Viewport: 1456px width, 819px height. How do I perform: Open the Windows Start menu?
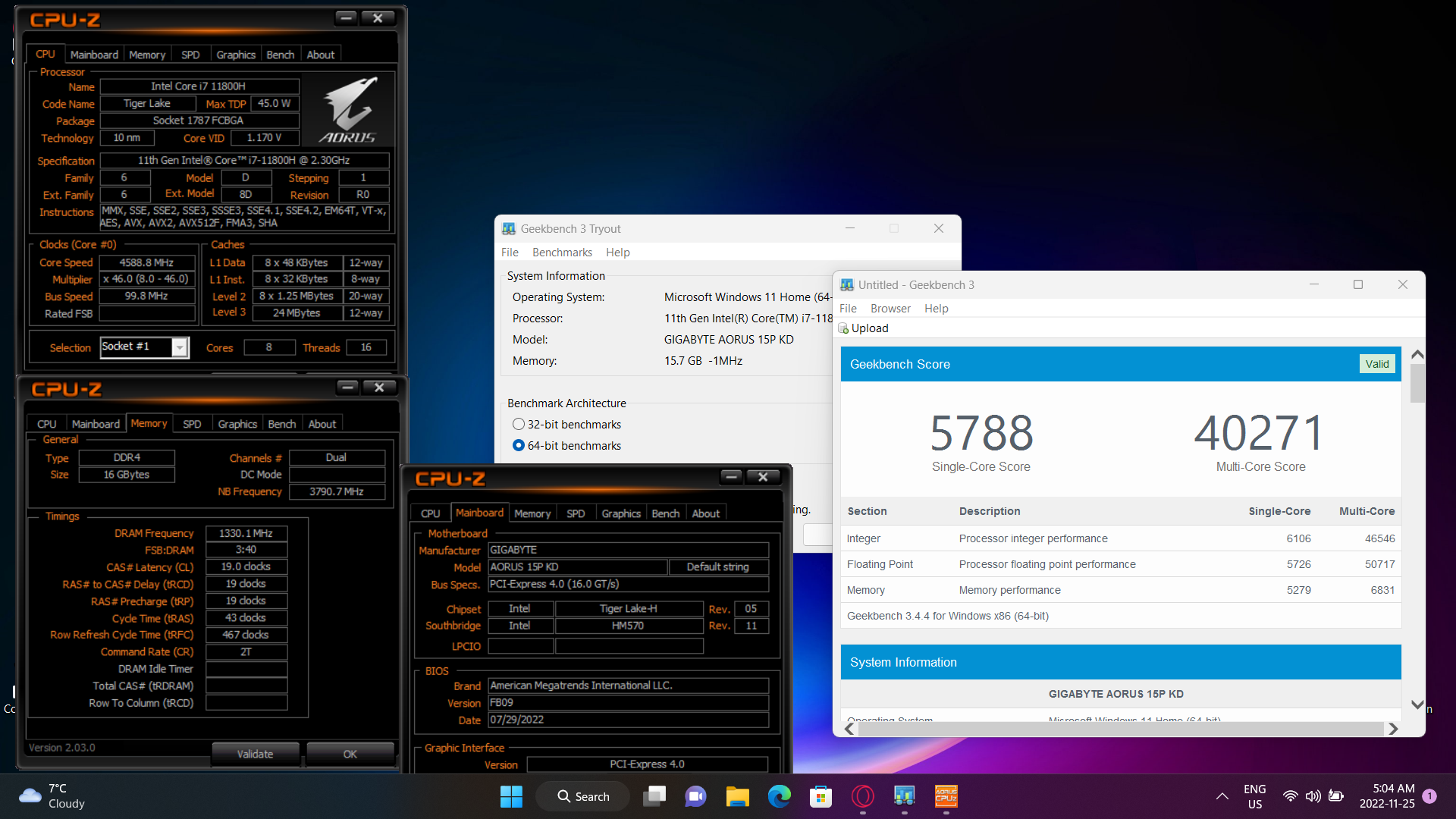pos(511,796)
